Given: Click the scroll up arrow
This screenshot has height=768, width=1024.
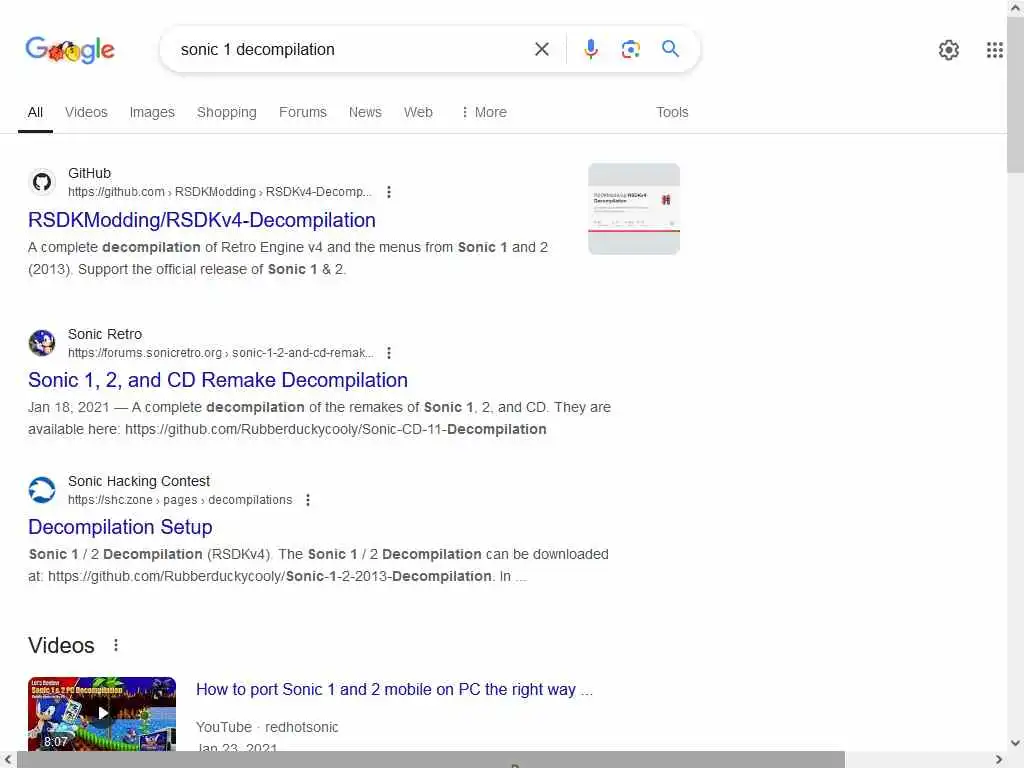Looking at the screenshot, I should pyautogui.click(x=1015, y=8).
